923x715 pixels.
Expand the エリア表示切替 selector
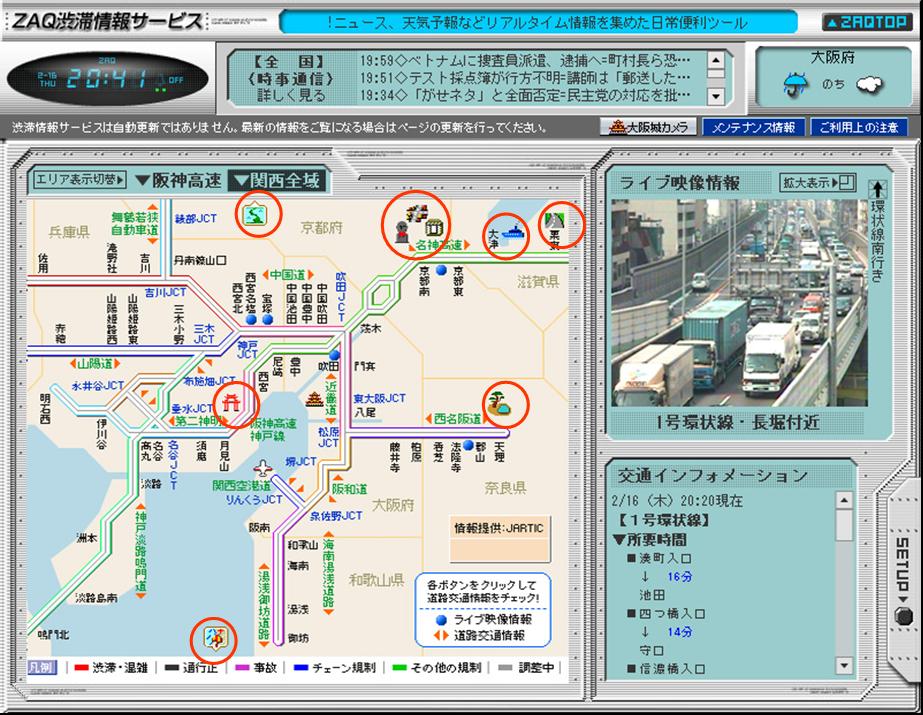pyautogui.click(x=80, y=179)
